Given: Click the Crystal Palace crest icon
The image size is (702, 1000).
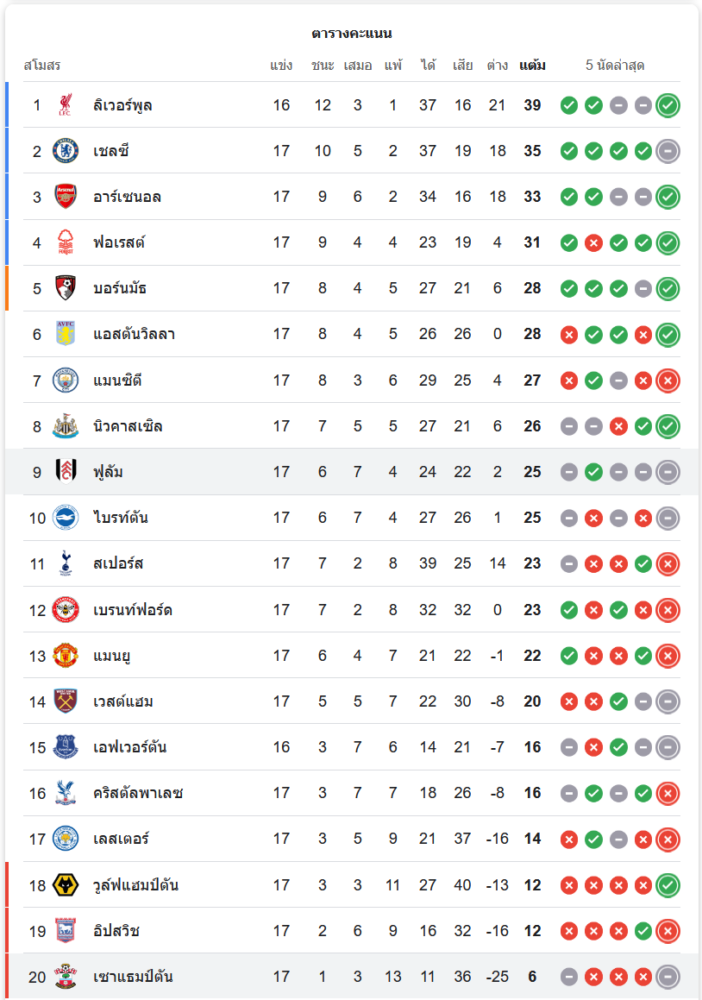Looking at the screenshot, I should [x=66, y=793].
